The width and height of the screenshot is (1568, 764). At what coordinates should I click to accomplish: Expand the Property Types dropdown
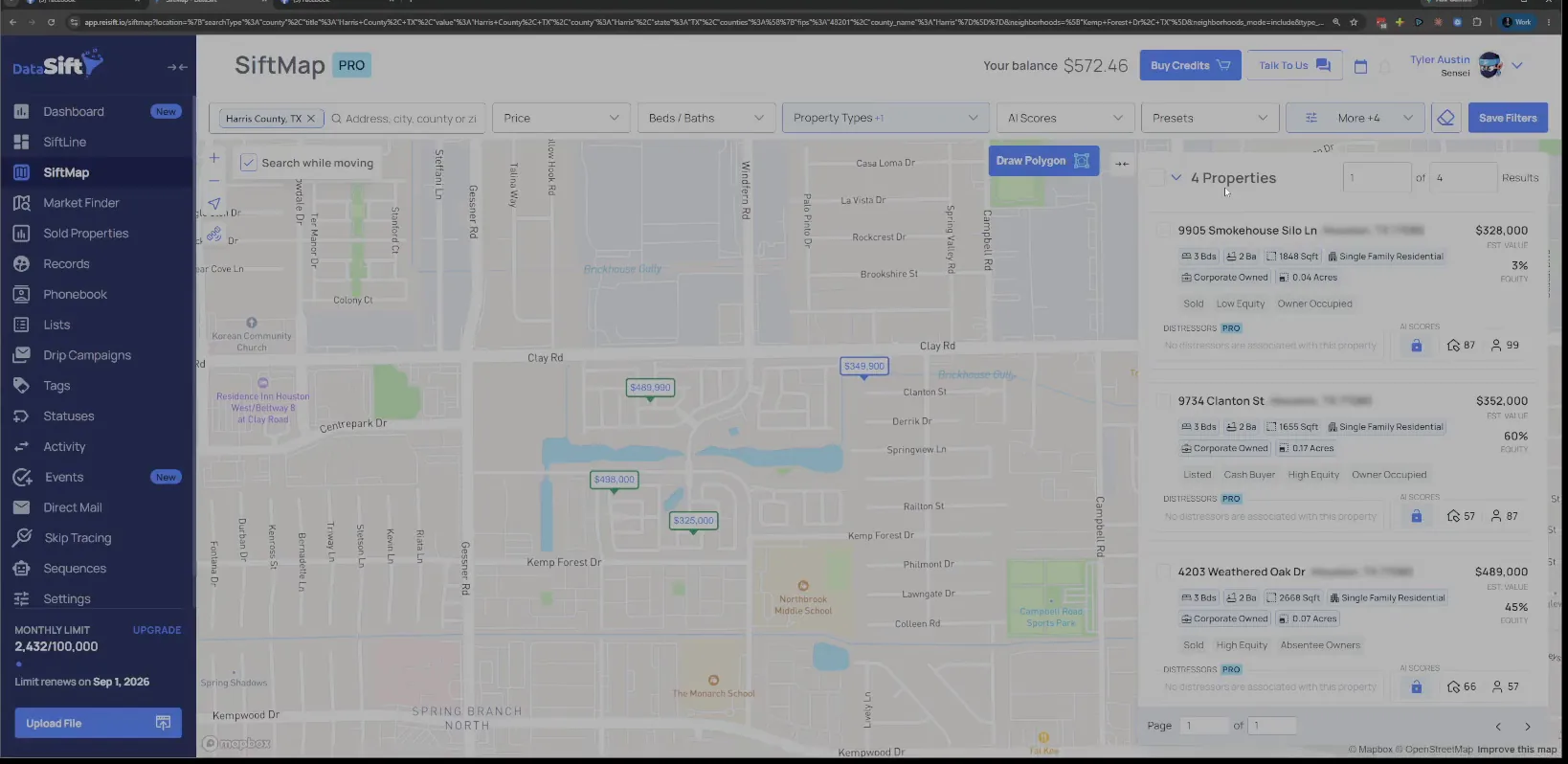point(885,118)
